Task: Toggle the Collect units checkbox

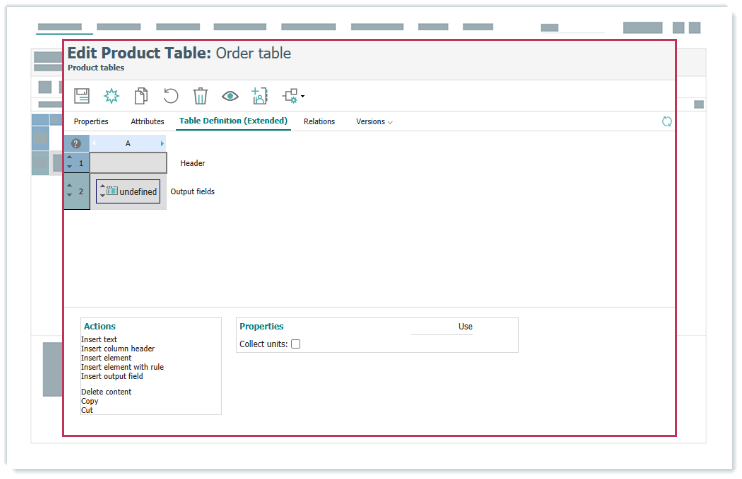Action: [295, 344]
